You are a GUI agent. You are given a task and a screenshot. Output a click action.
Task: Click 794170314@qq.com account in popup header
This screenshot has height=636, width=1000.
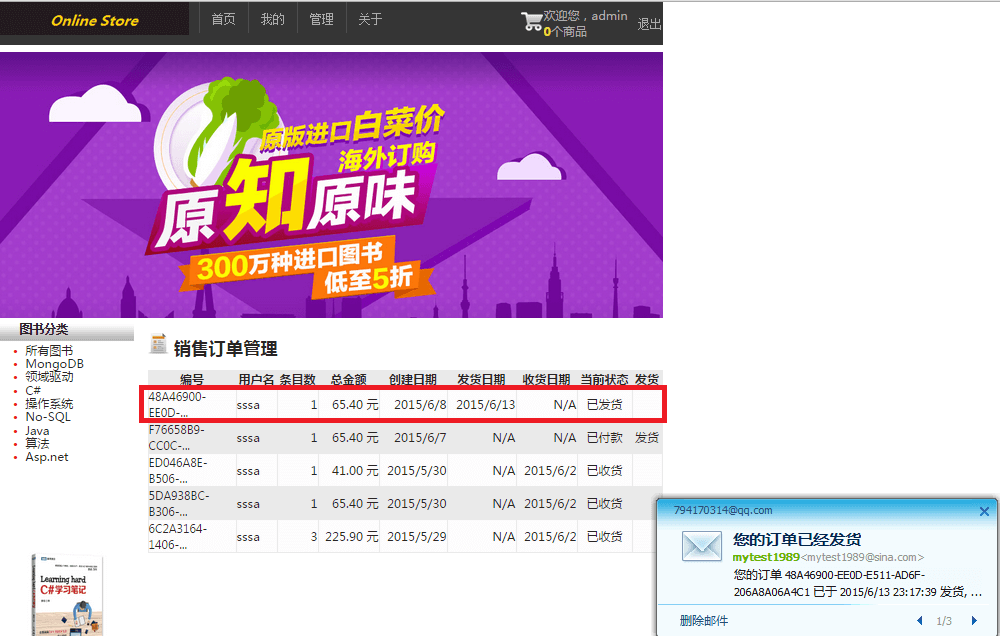point(723,510)
